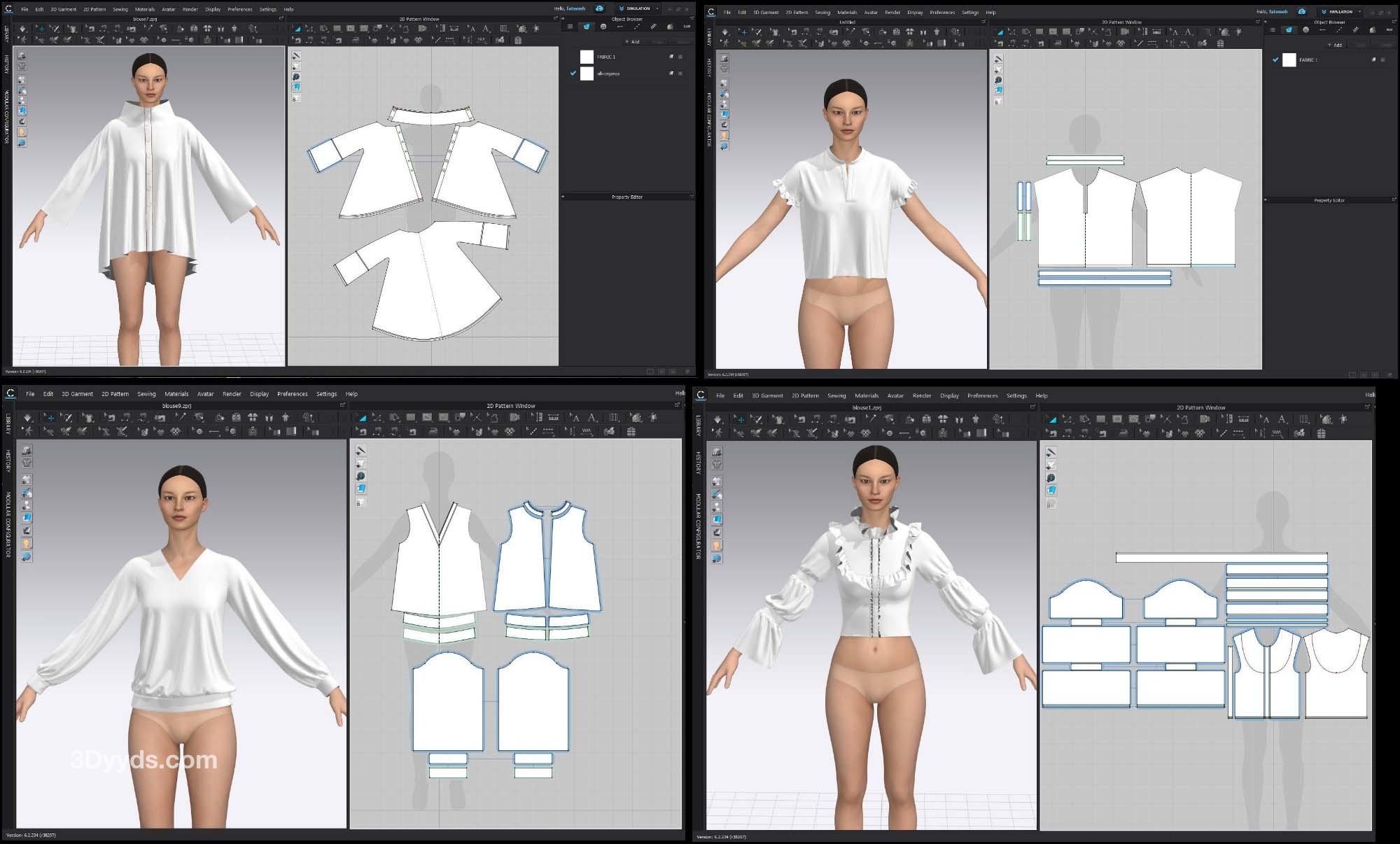
Task: Click the ruler-pen icon atop blouse1 2D window sidebar
Action: [x=1051, y=453]
